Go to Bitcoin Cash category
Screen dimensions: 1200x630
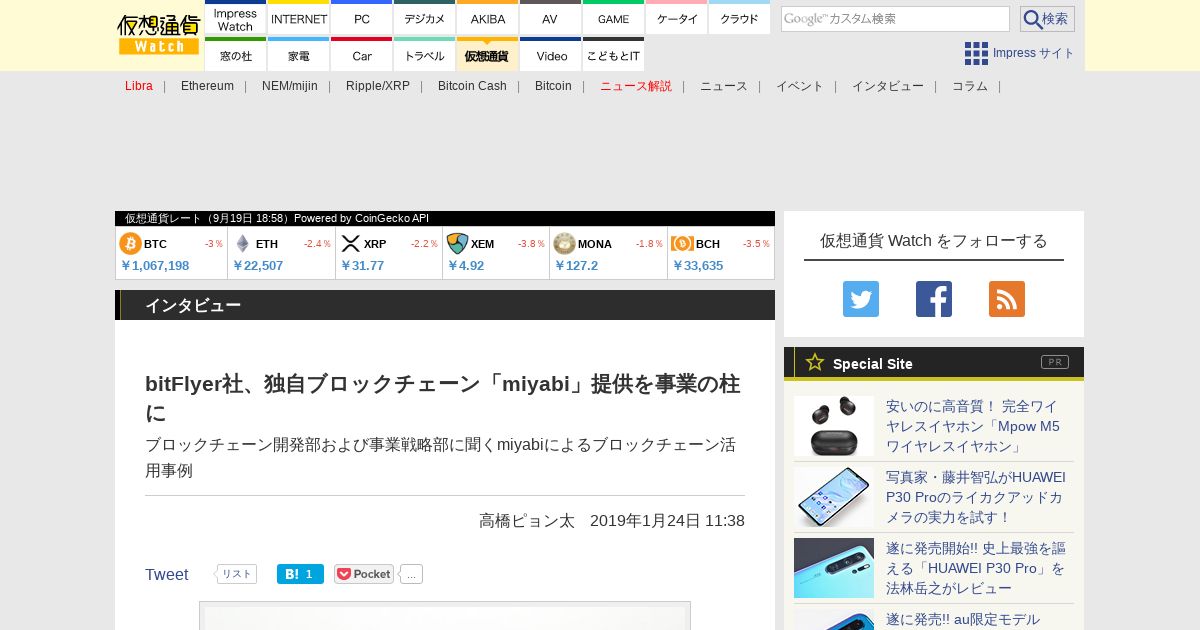tap(472, 86)
